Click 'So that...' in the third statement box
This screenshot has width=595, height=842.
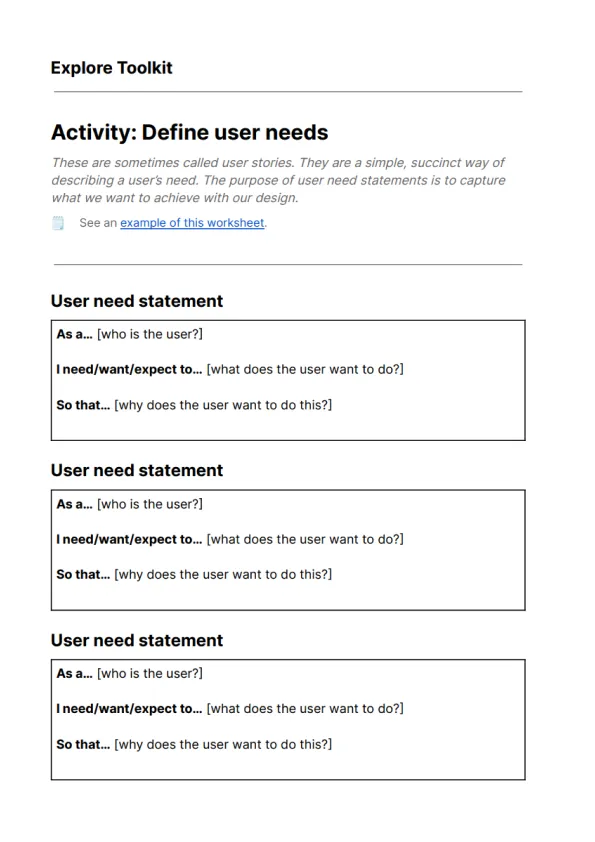tap(83, 744)
